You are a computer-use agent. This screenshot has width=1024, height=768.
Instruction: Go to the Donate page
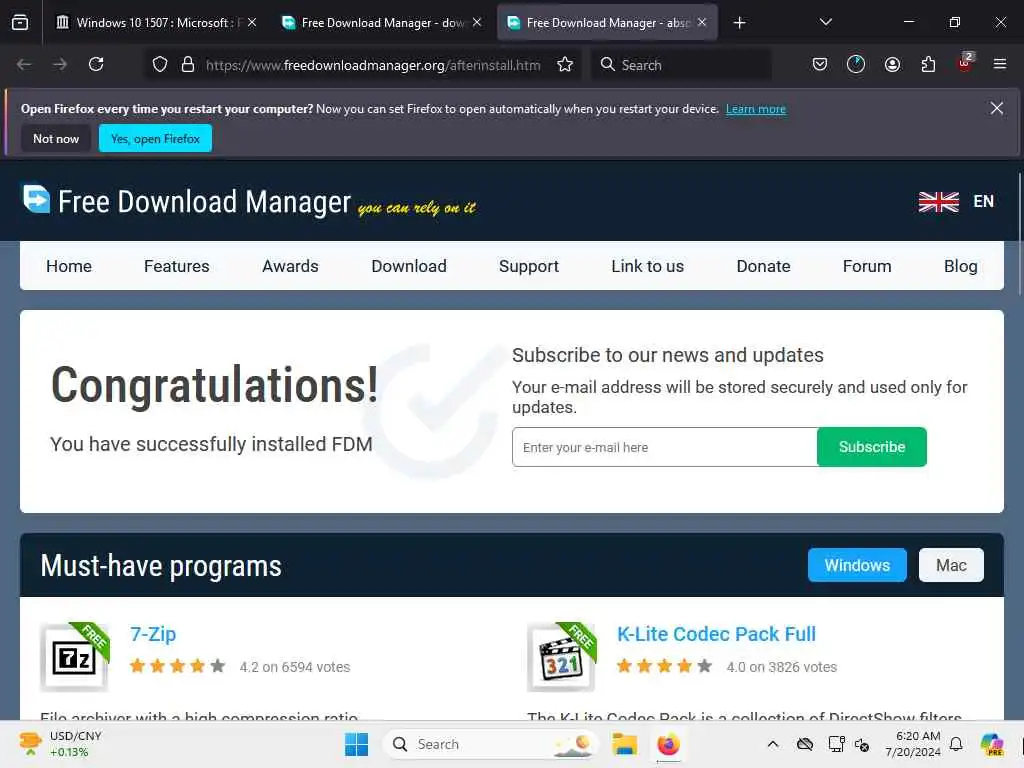point(763,266)
